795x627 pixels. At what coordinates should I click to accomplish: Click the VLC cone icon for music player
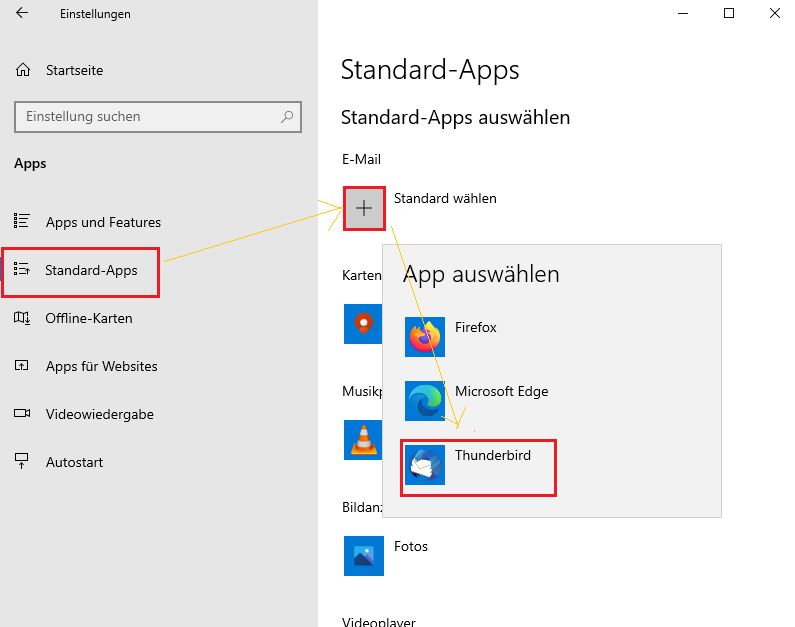[362, 438]
